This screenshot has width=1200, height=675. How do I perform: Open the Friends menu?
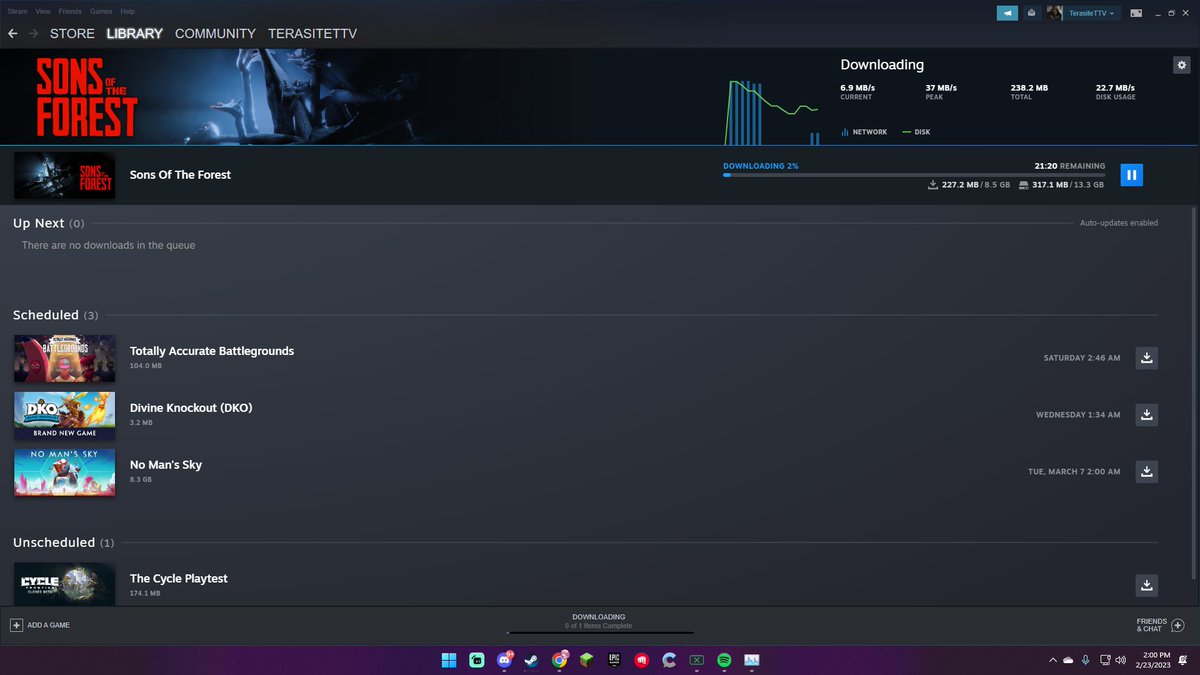point(70,11)
